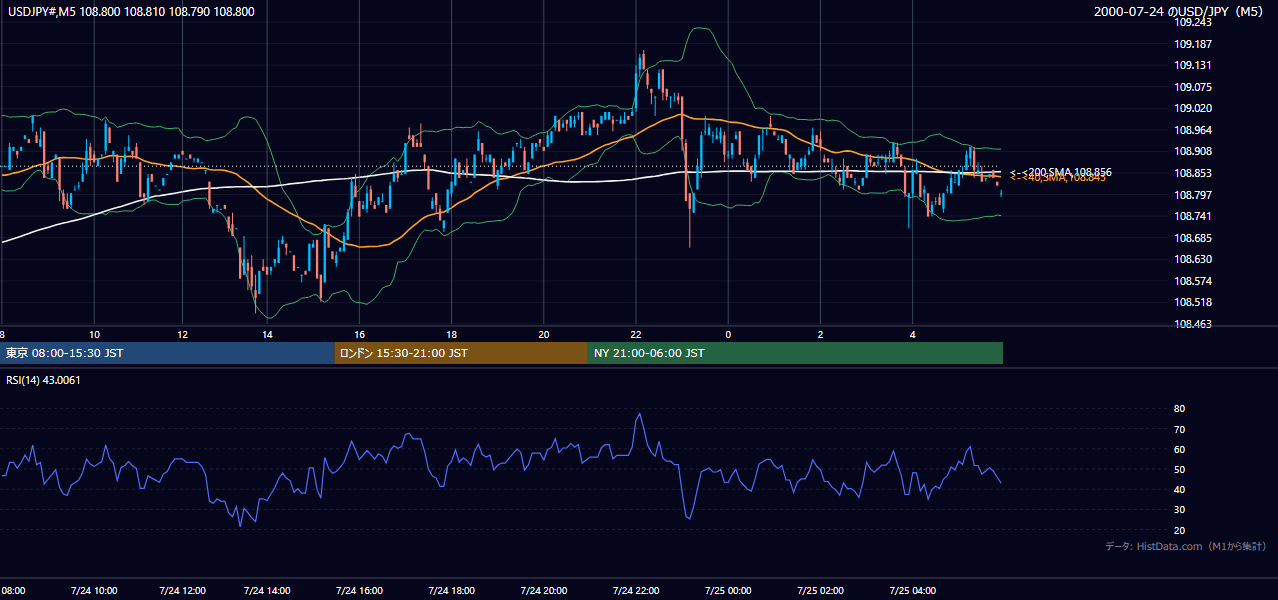
Task: Click the RSI 50 level label
Action: 1179,469
